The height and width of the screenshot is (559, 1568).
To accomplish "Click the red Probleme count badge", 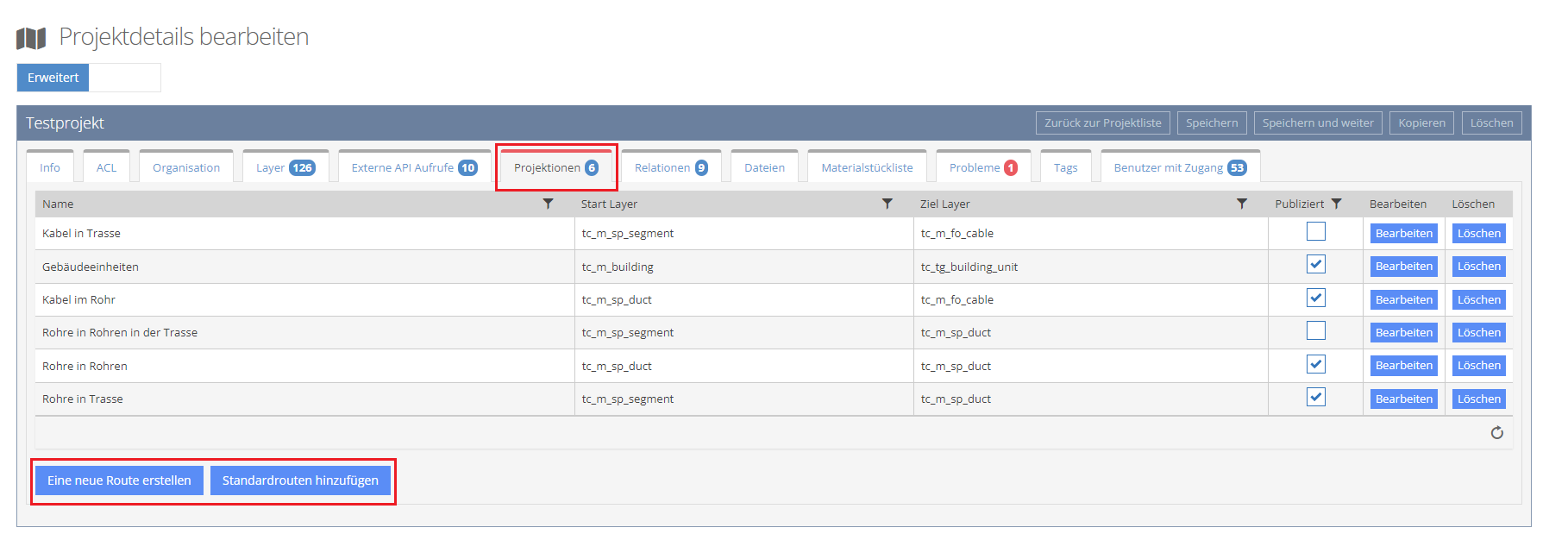I will (x=1010, y=168).
